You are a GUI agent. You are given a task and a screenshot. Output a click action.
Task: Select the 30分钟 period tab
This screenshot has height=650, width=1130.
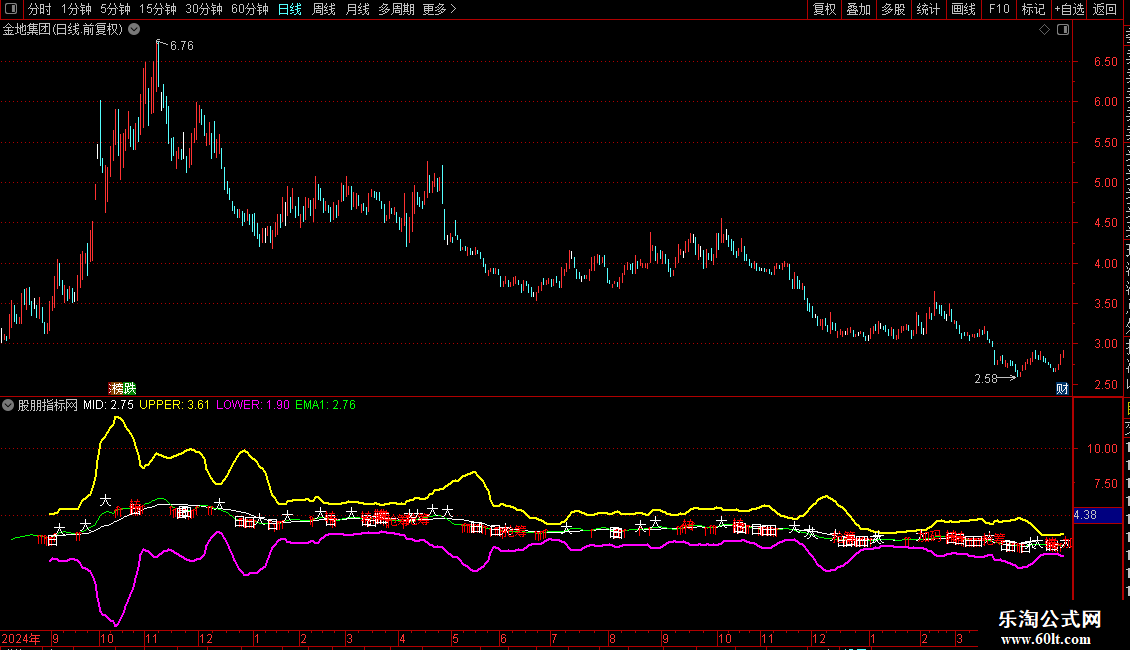pos(204,9)
